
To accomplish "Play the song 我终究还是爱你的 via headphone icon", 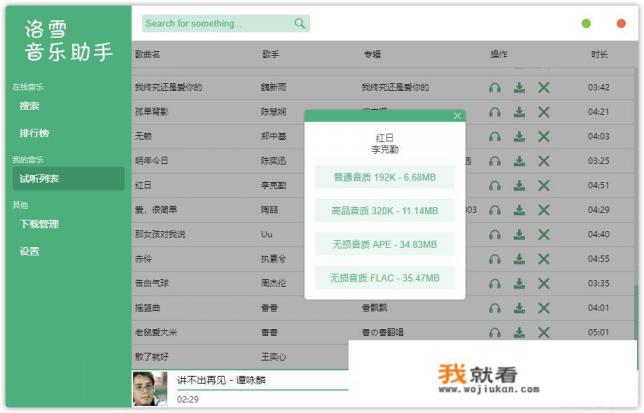I will point(495,87).
